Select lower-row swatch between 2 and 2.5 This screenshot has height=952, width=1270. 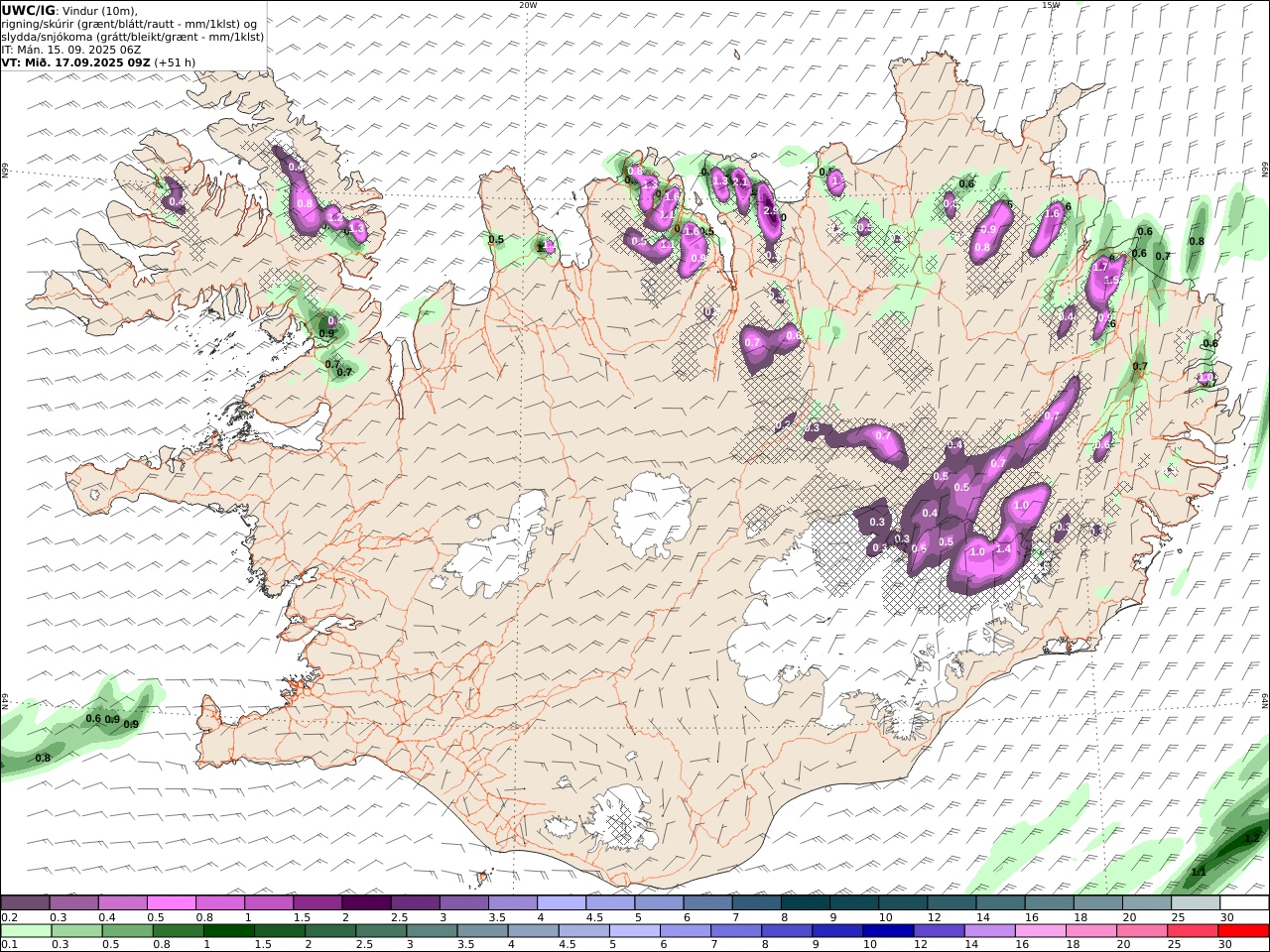pos(330,931)
